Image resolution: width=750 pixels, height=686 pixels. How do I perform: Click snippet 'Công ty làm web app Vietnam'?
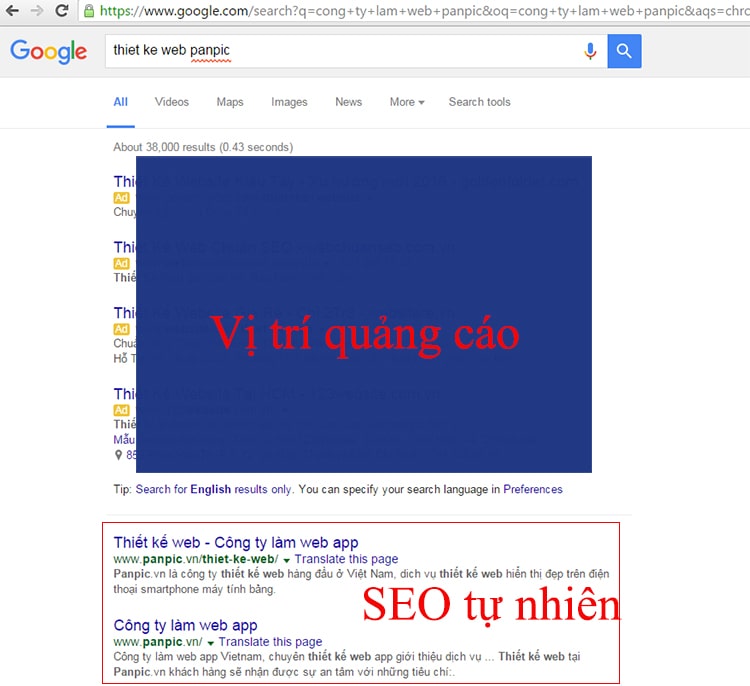347,664
